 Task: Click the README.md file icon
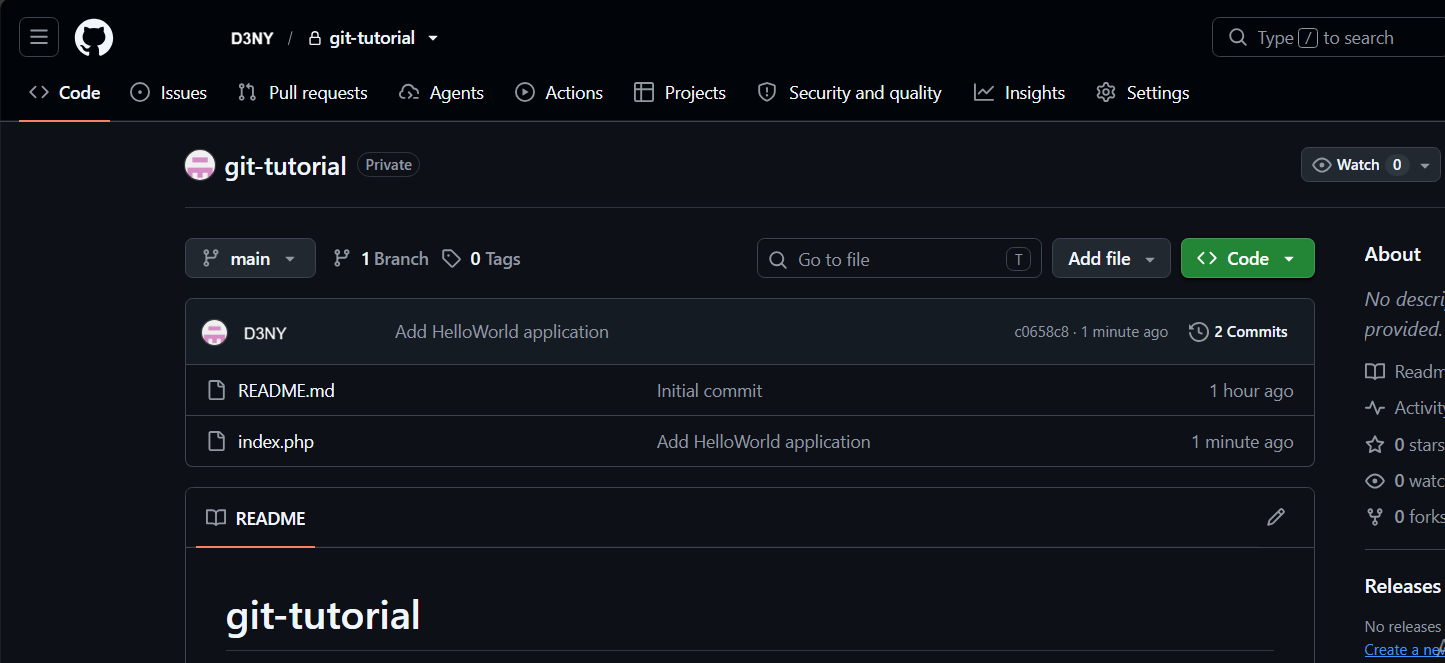pyautogui.click(x=216, y=390)
